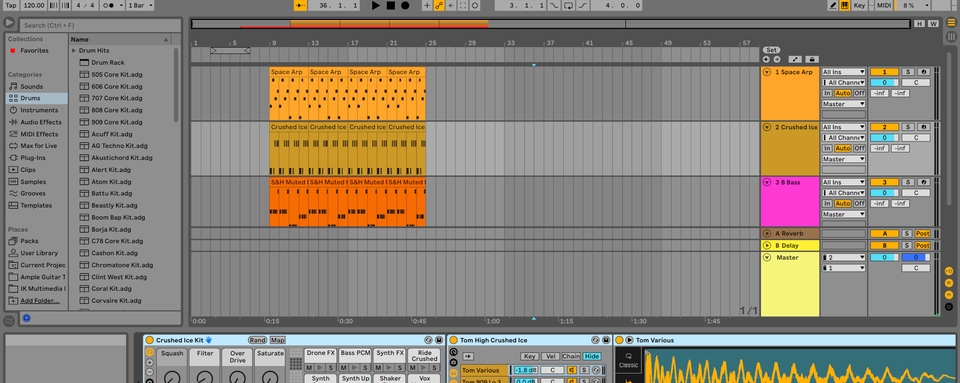Screen dimensions: 960x383
Task: Open B Bass All Channels dropdown
Action: [844, 193]
